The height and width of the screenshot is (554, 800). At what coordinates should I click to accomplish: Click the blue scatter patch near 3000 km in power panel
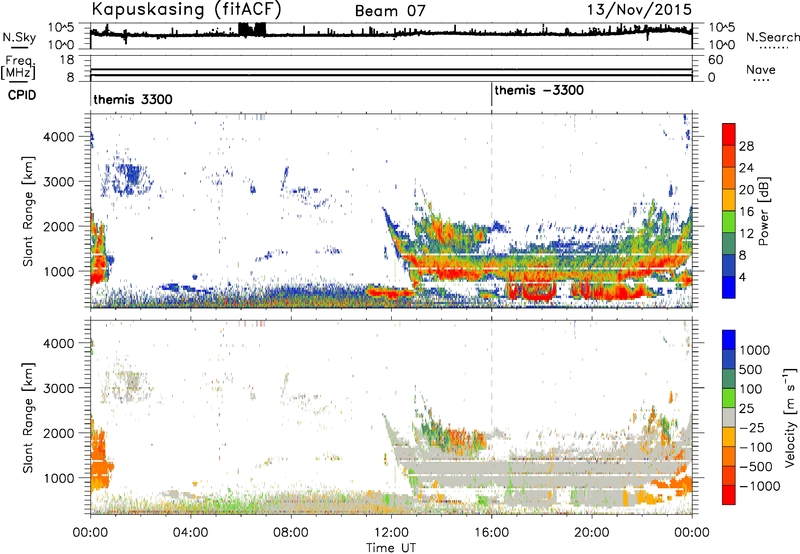point(128,178)
